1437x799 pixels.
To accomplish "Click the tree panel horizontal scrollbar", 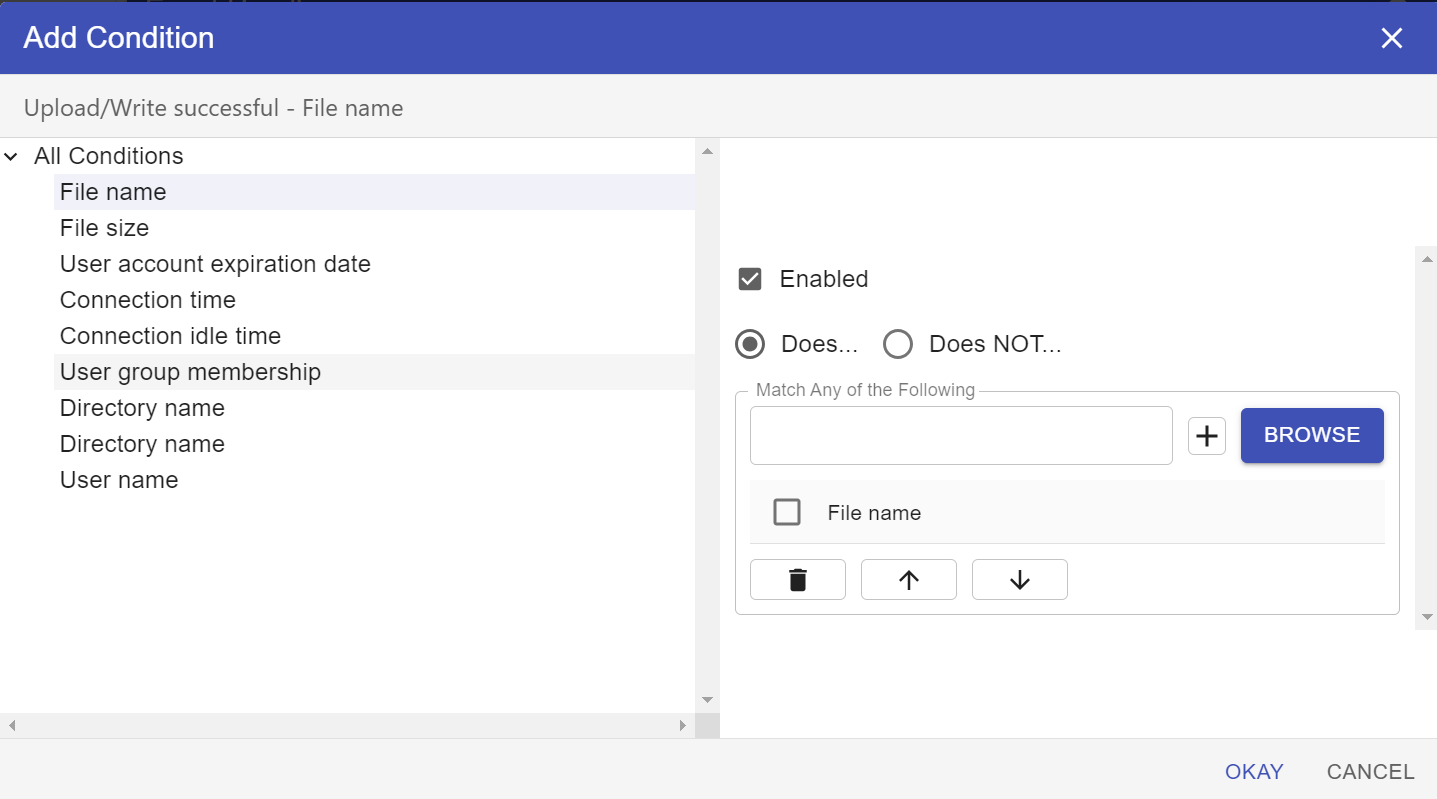I will tap(346, 725).
